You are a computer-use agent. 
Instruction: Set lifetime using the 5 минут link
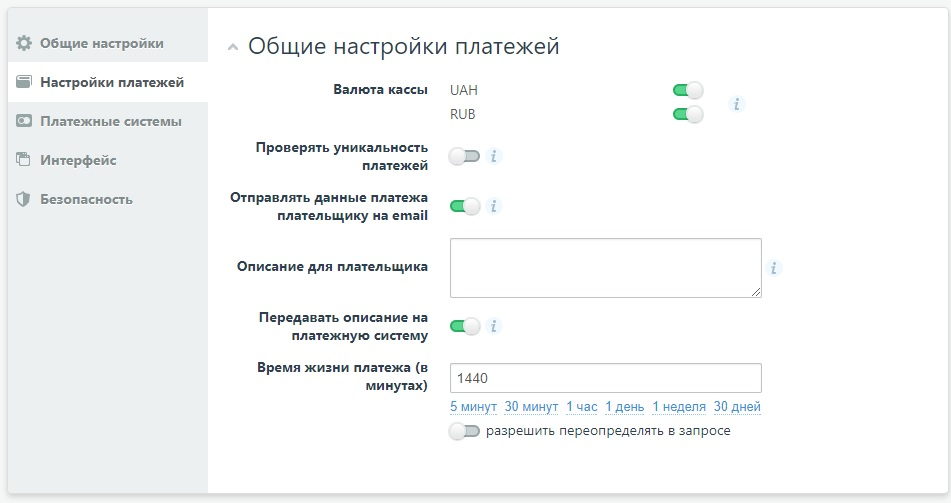pos(472,407)
